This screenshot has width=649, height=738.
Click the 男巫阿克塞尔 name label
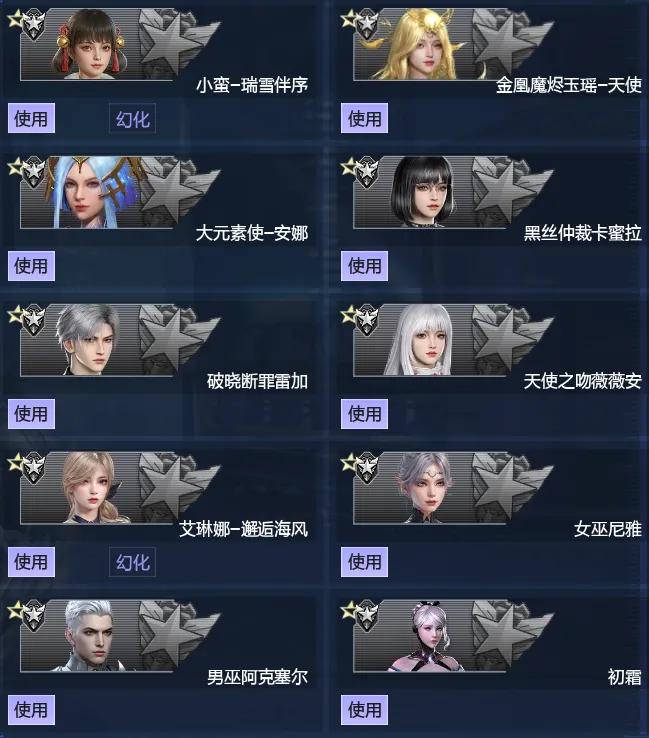coord(257,677)
